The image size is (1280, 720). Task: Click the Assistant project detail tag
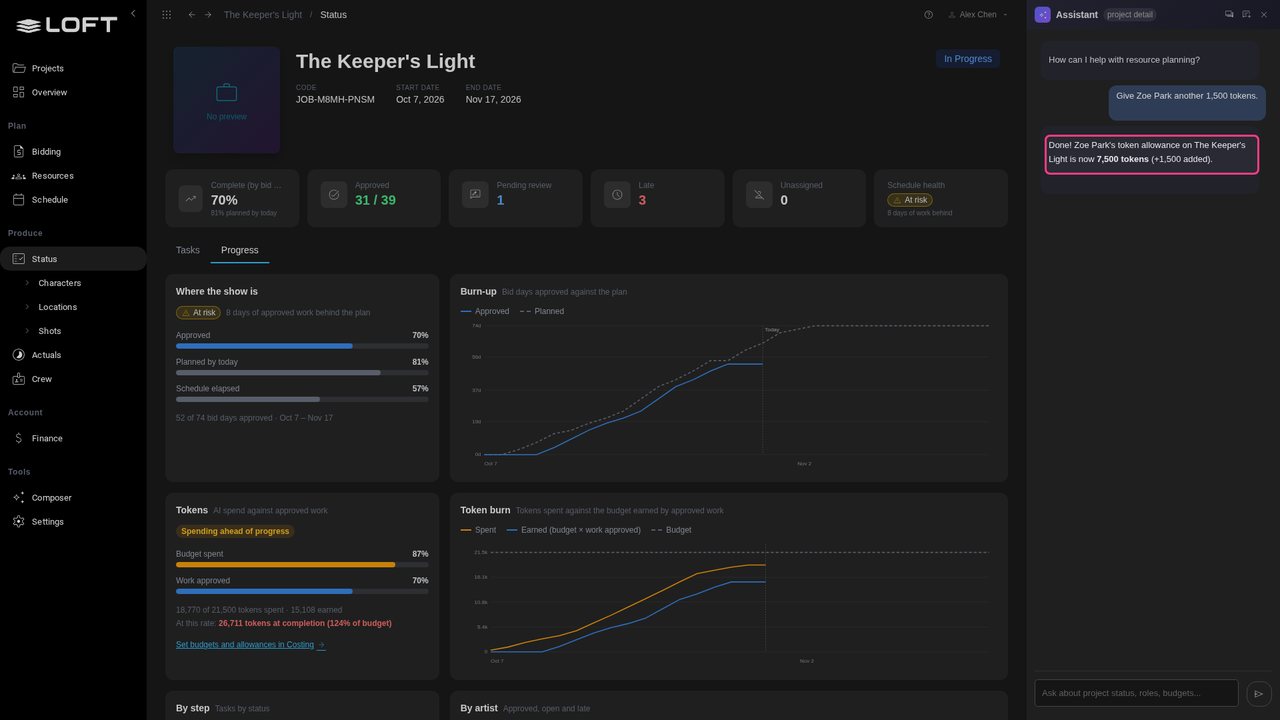tap(1130, 15)
